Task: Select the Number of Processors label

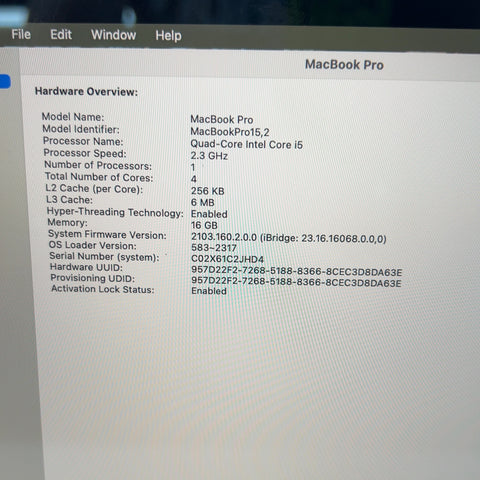Action: [x=98, y=165]
